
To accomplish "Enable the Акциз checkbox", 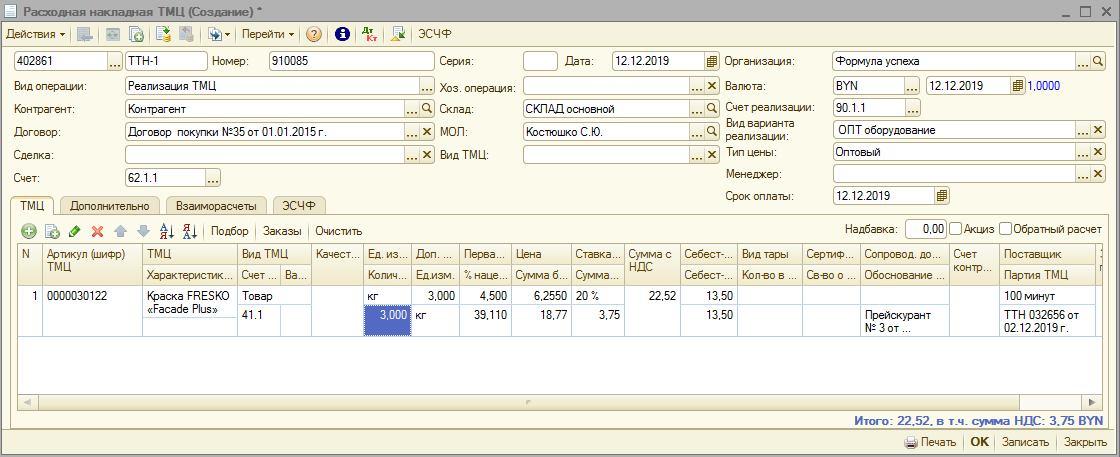I will [x=956, y=228].
